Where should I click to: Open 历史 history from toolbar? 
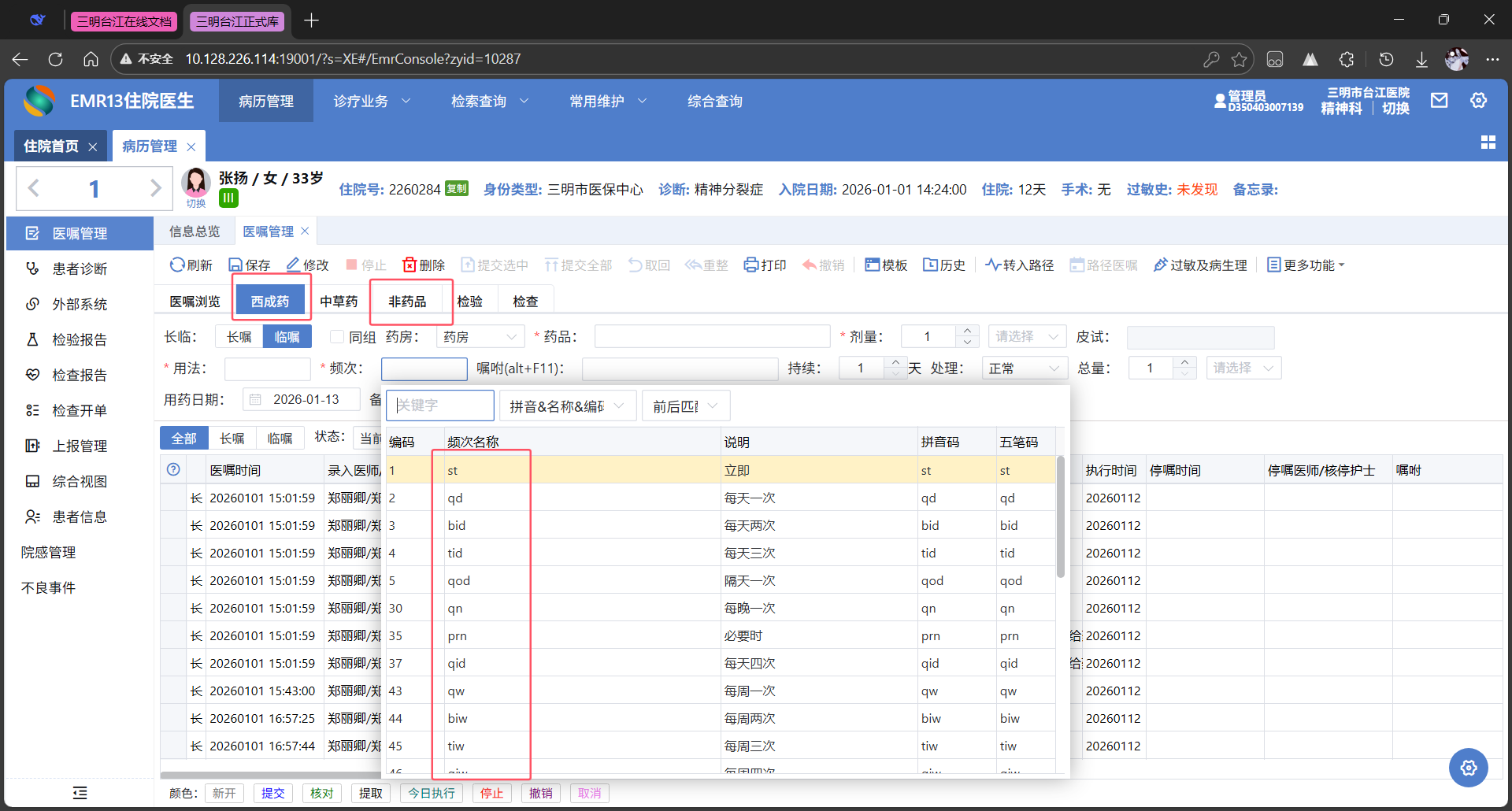click(943, 265)
